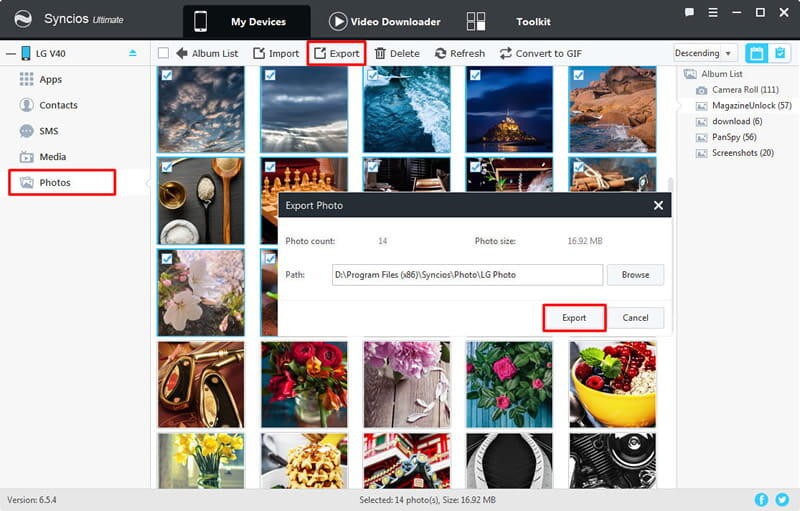Open MagazineUnlock (57) album
This screenshot has width=800, height=511.
coord(744,106)
